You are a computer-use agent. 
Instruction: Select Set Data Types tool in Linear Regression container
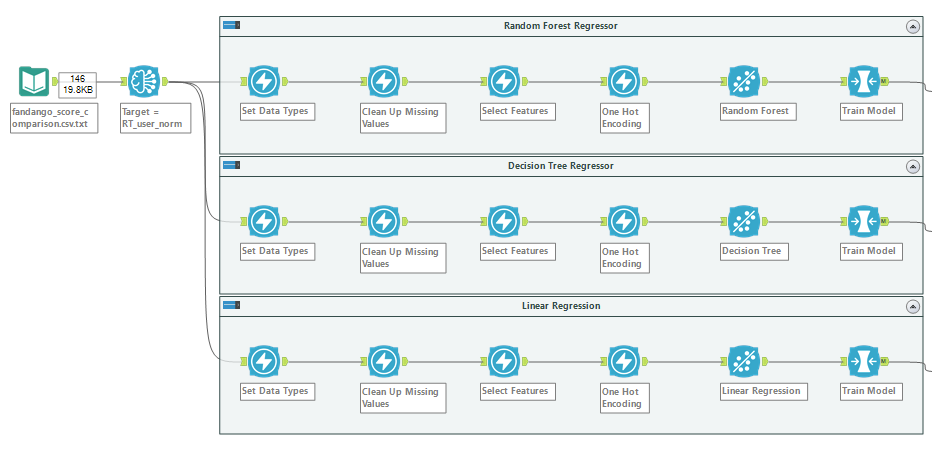(x=263, y=362)
